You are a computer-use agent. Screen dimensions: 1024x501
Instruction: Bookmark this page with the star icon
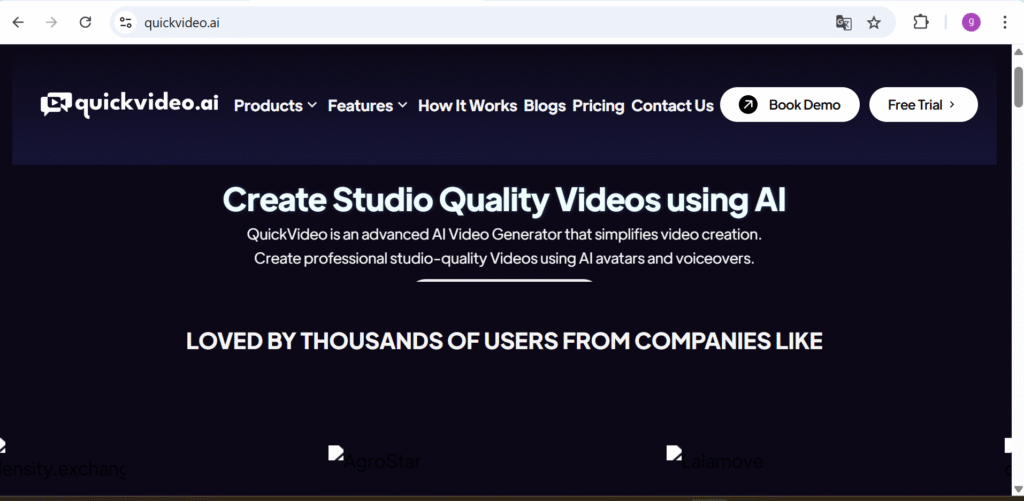pos(874,22)
